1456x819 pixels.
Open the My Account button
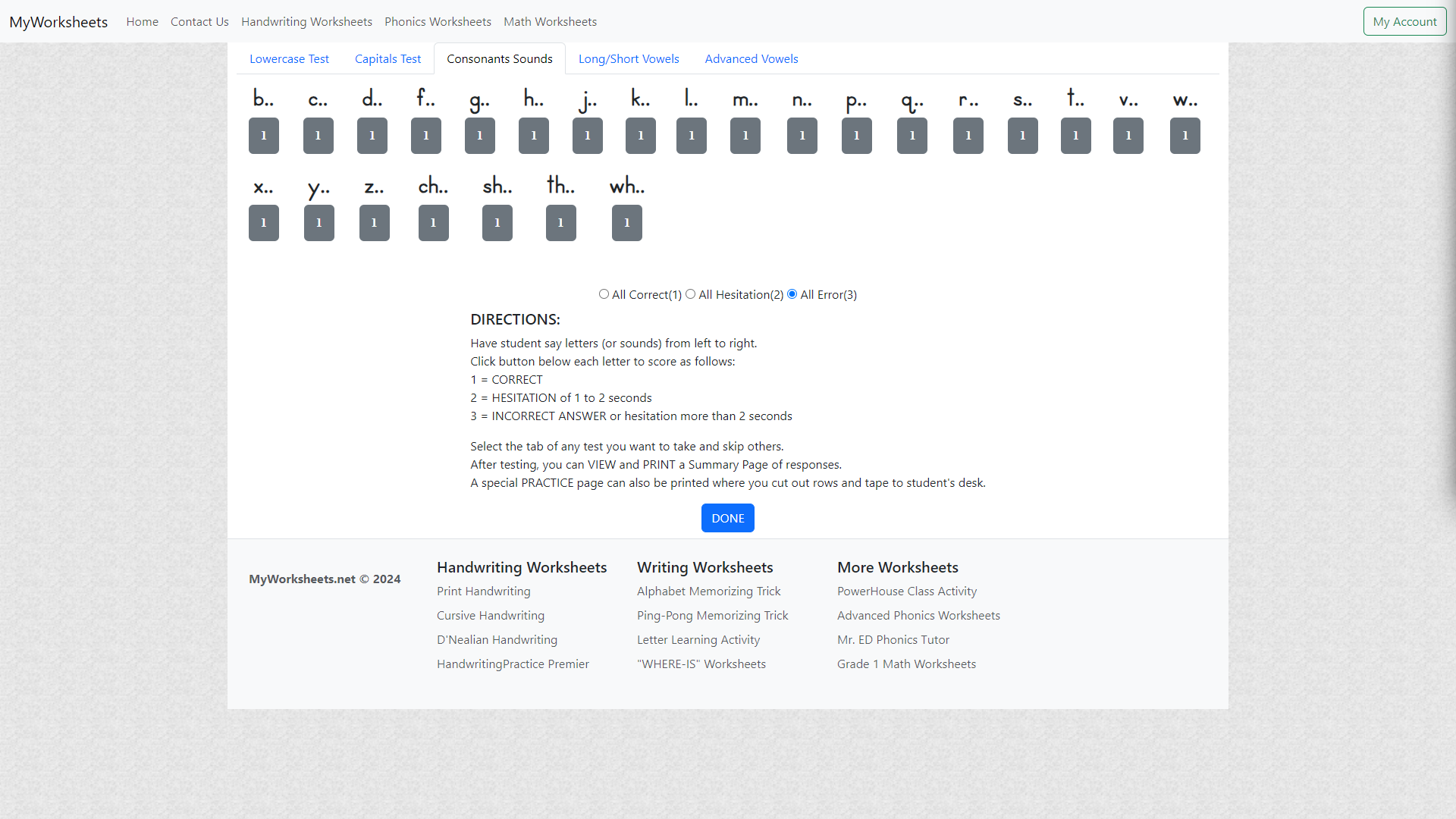click(x=1404, y=21)
